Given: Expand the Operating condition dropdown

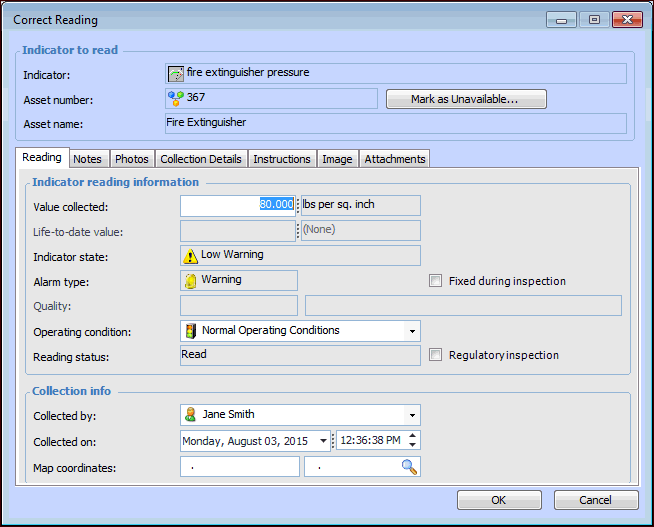Looking at the screenshot, I should click(411, 331).
